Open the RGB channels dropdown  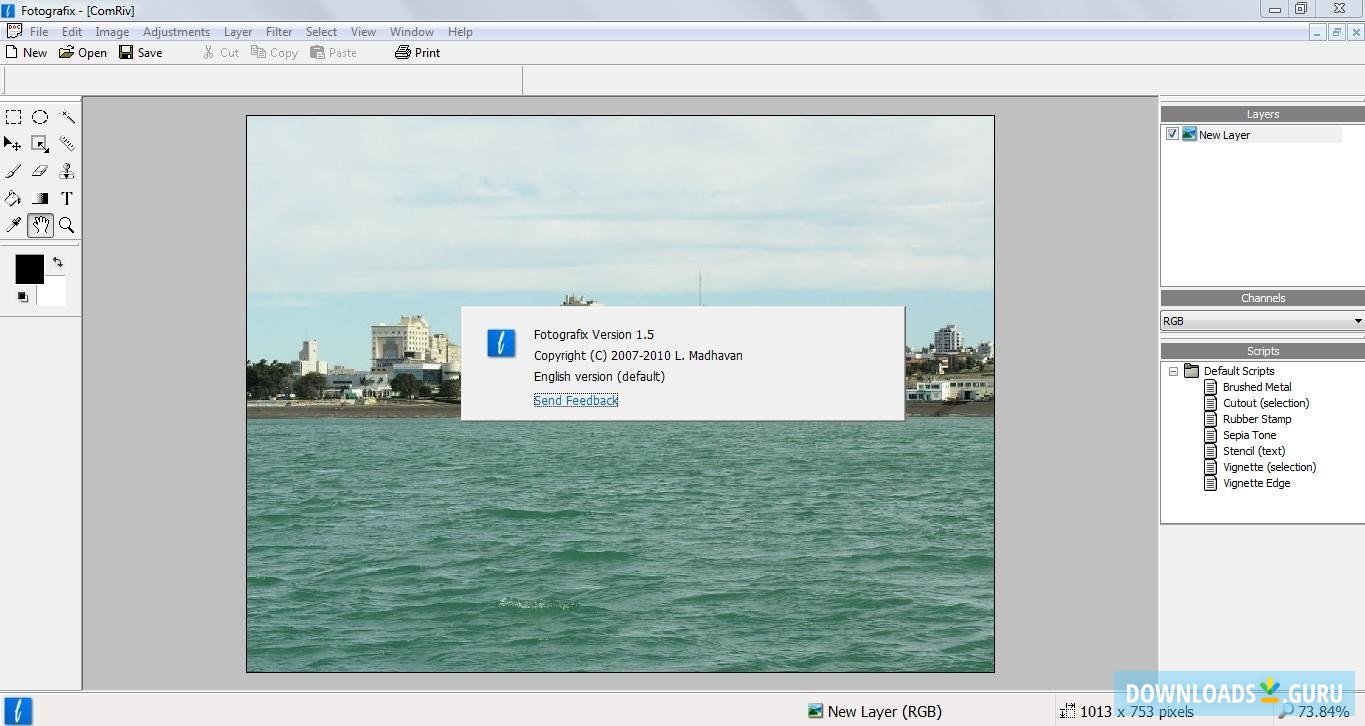[1357, 321]
